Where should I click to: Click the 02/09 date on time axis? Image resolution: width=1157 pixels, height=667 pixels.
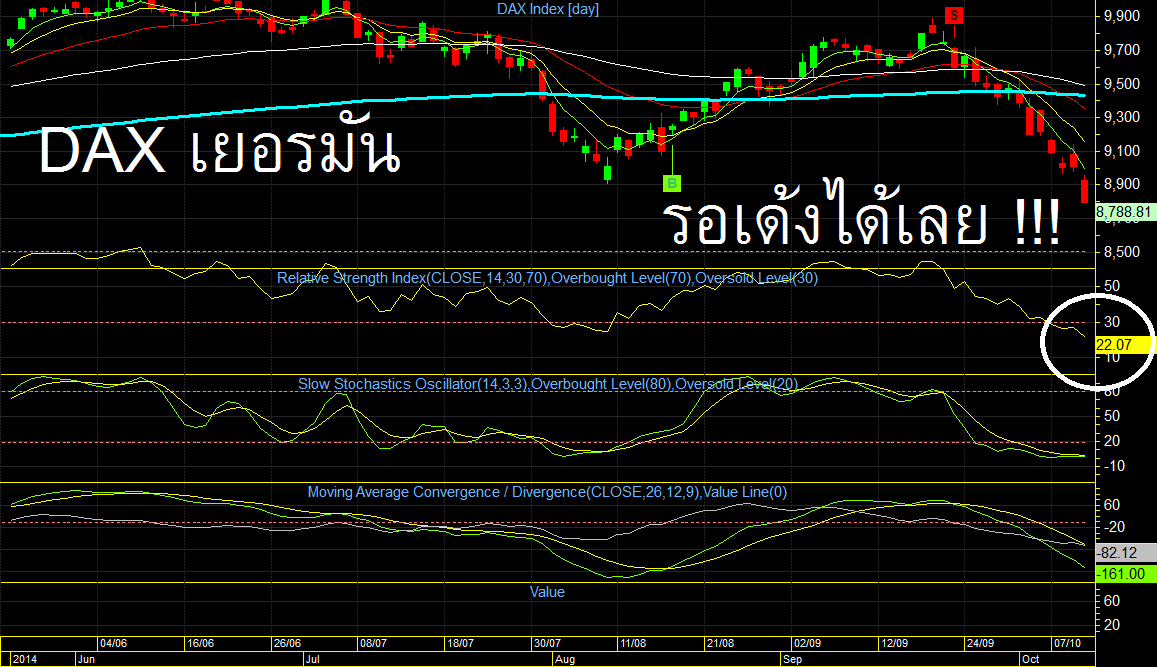pyautogui.click(x=807, y=643)
